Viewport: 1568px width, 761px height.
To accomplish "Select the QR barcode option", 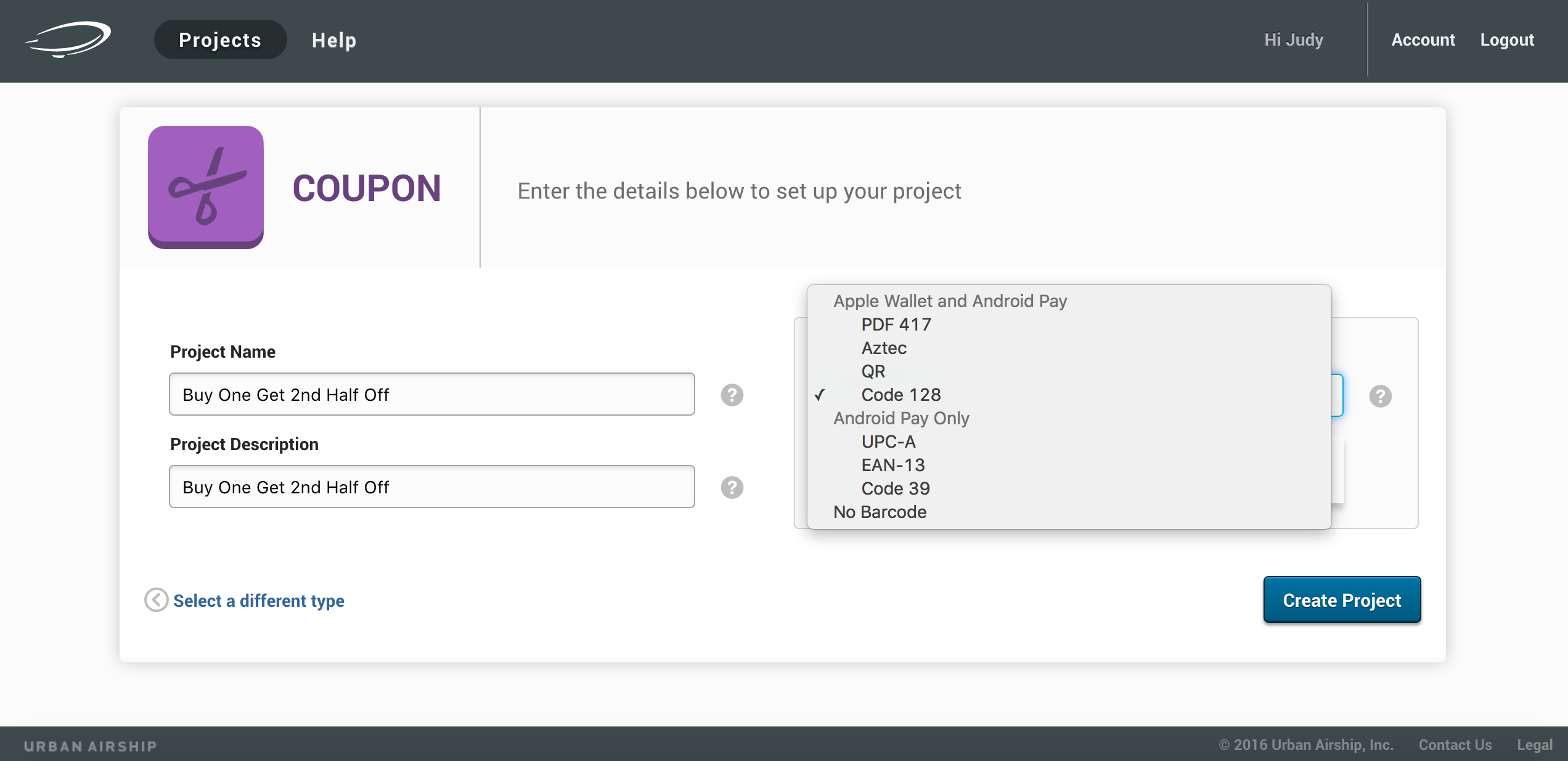I will point(873,371).
